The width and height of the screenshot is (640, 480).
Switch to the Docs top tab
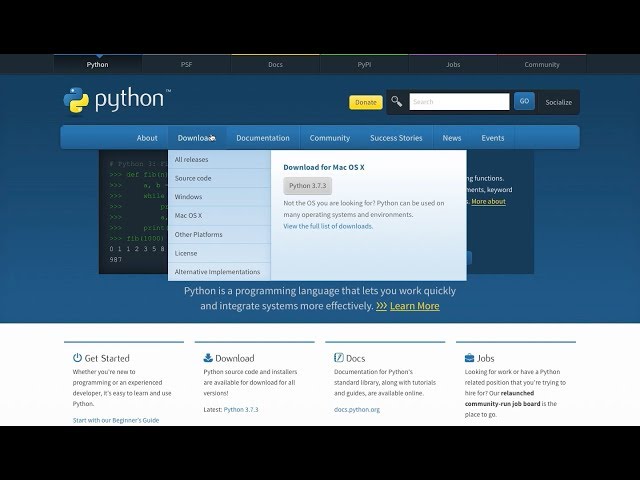tap(276, 64)
